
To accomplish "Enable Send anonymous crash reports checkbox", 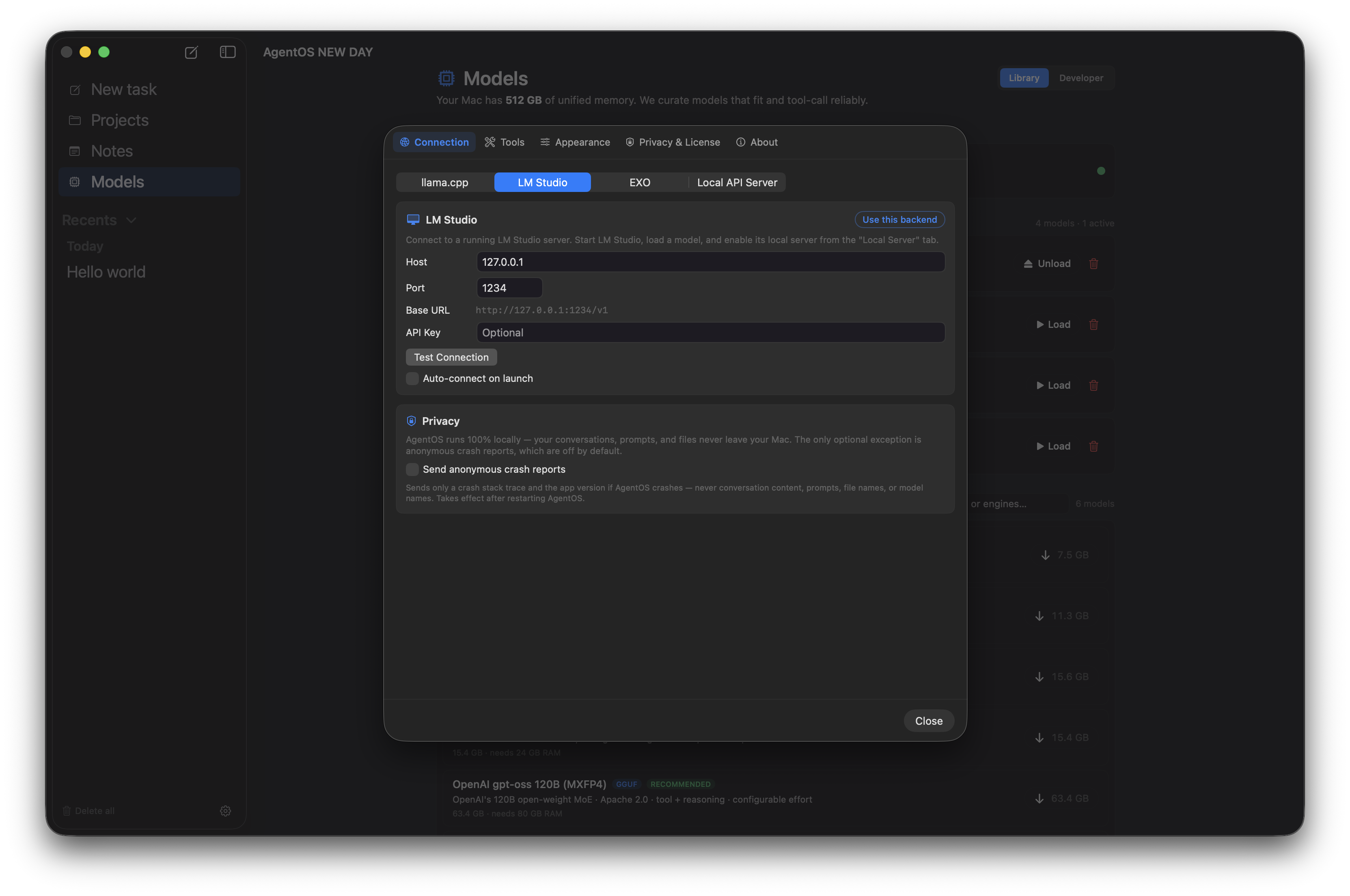I will click(x=412, y=469).
